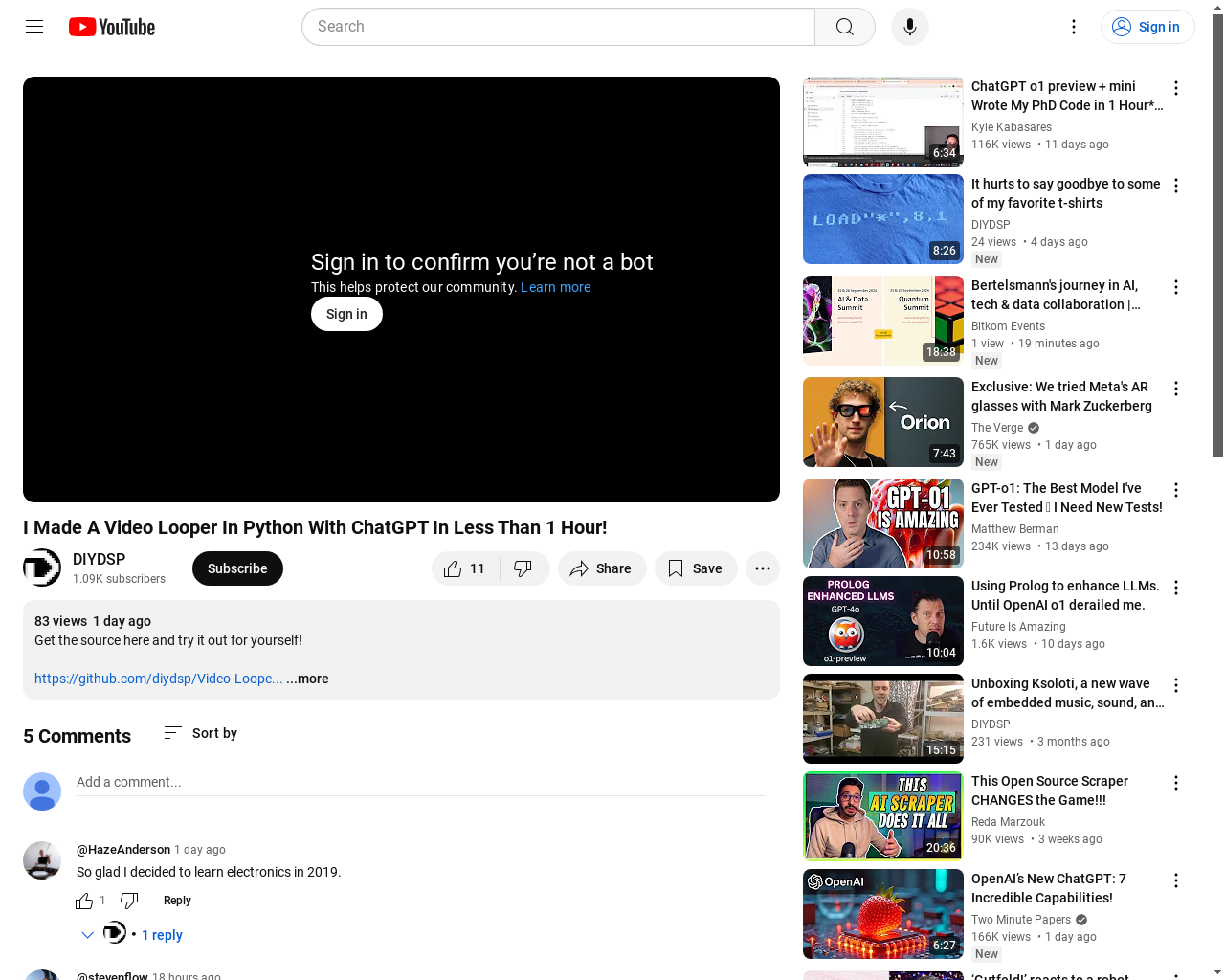Viewport: 1225px width, 980px height.
Task: Open AI Scraper video thumbnail
Action: click(x=883, y=816)
